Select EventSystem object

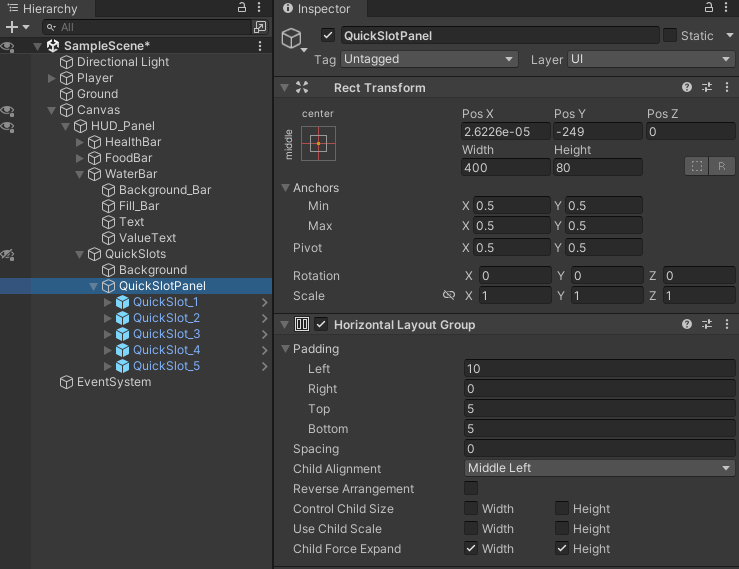click(x=114, y=382)
